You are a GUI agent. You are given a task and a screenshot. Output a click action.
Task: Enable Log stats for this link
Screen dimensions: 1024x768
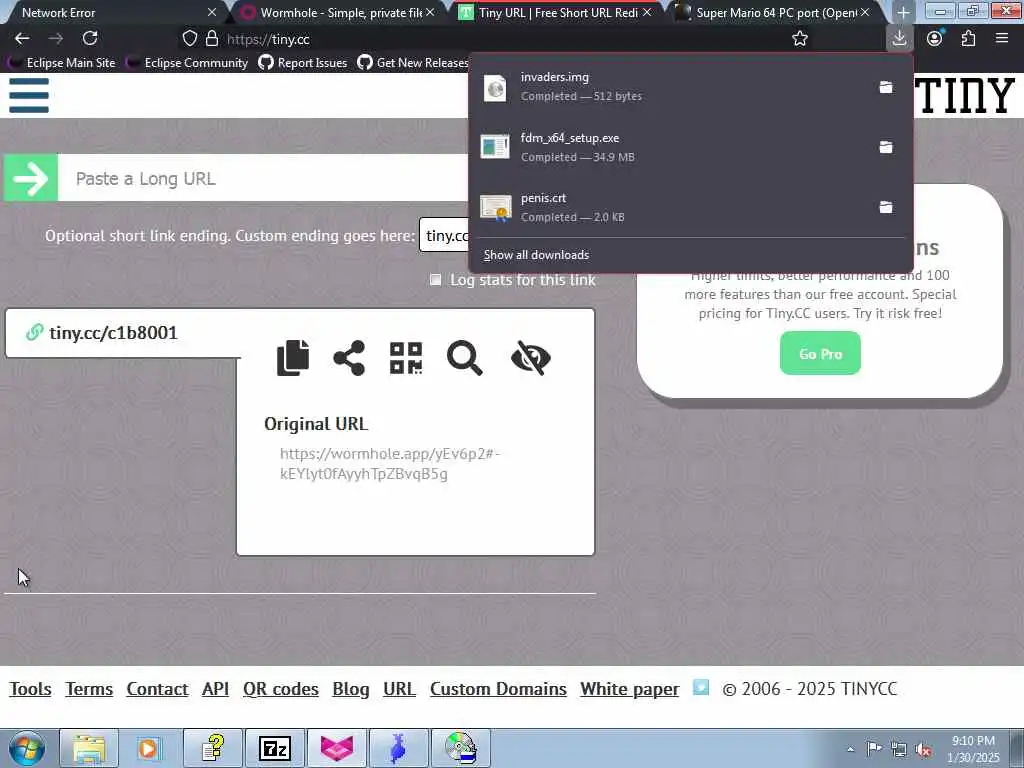pos(436,280)
